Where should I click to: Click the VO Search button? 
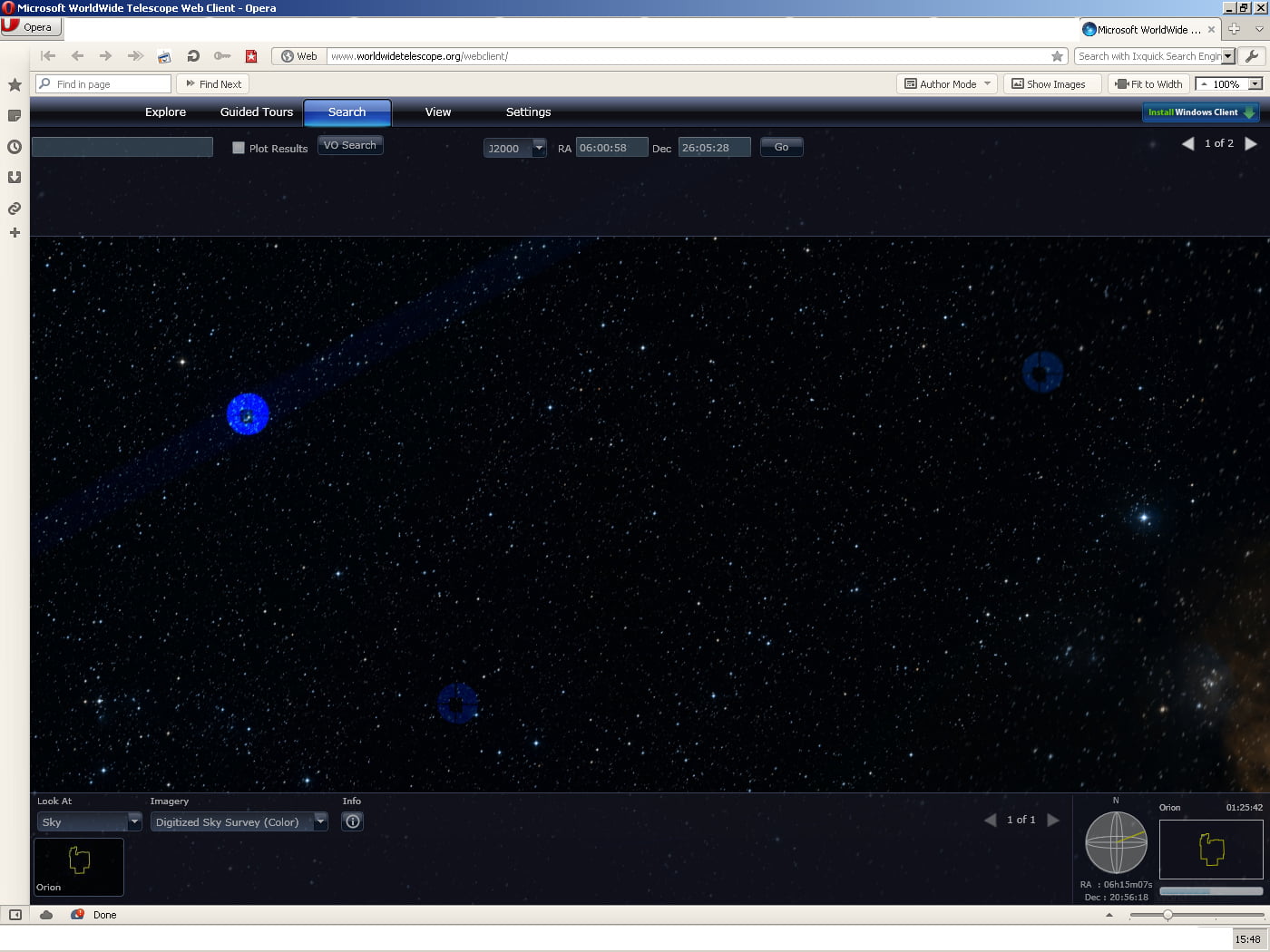point(350,145)
